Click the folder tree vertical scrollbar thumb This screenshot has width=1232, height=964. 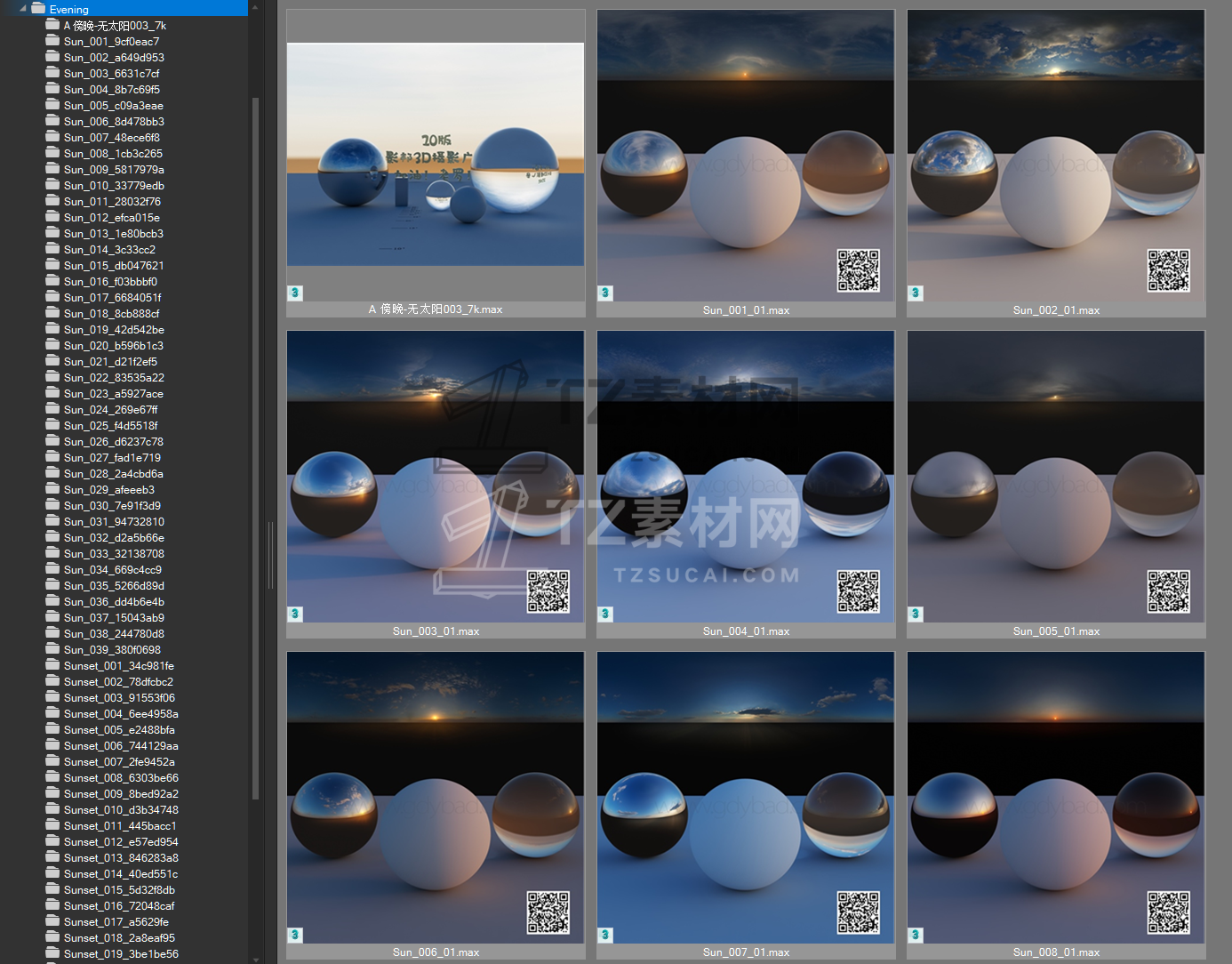256,445
